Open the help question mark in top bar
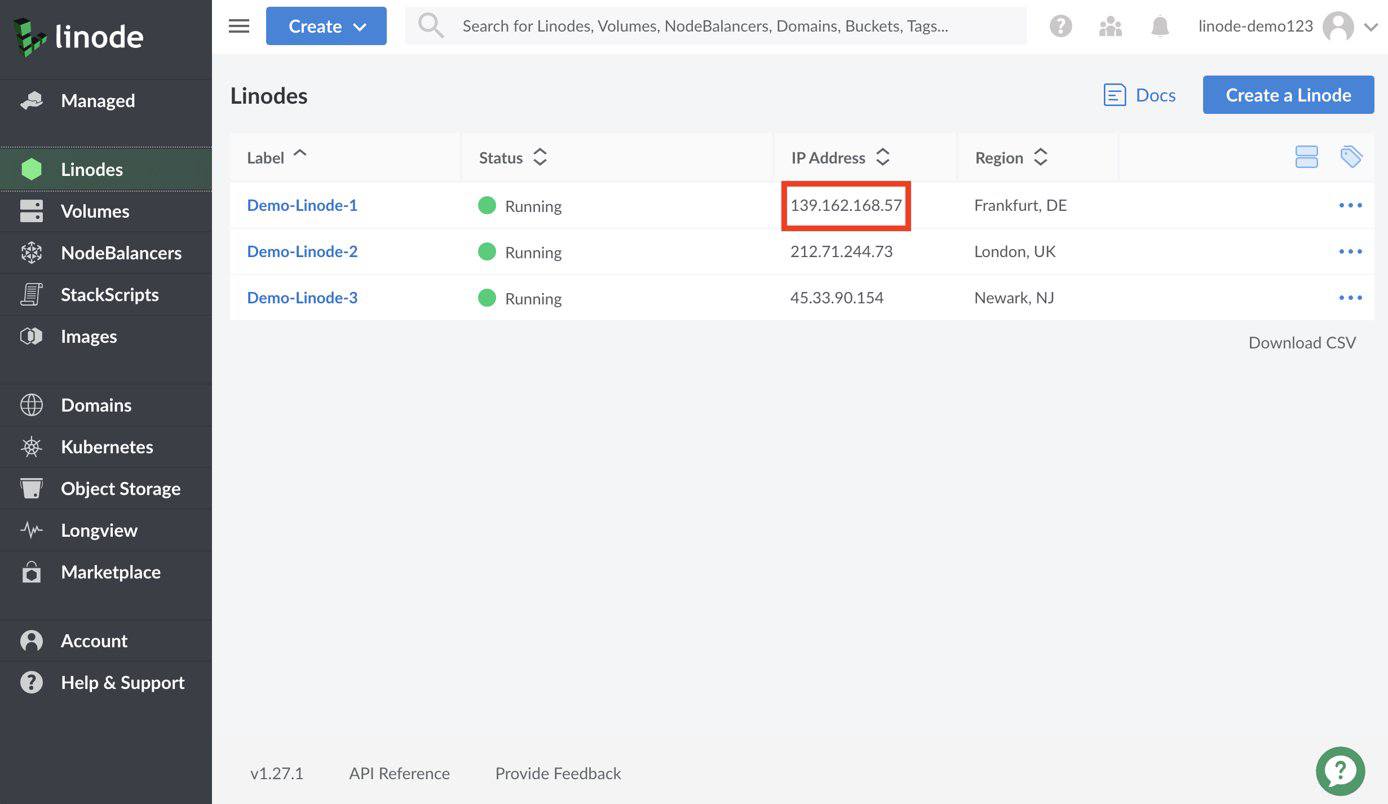This screenshot has height=804, width=1388. (1061, 26)
